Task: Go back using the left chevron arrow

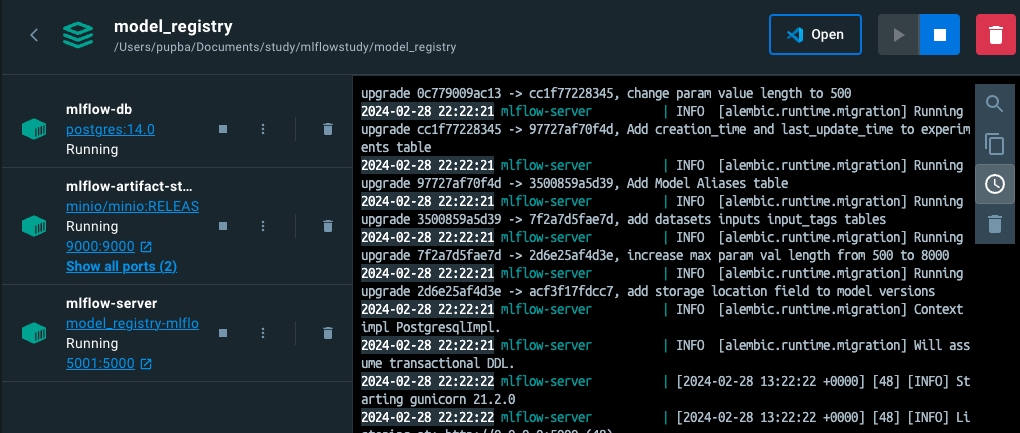Action: [34, 35]
